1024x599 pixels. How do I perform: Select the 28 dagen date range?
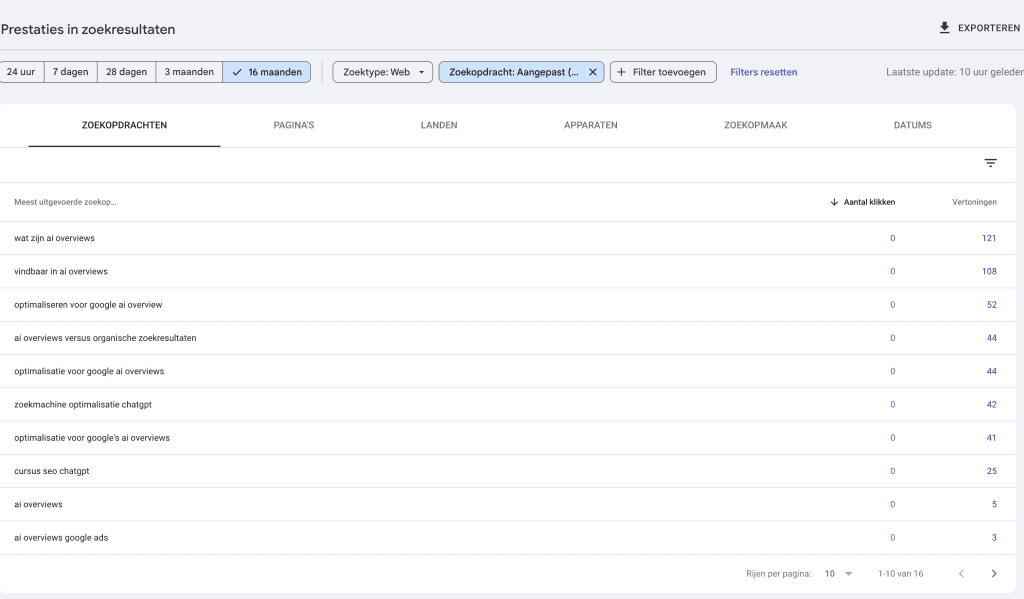(x=127, y=72)
